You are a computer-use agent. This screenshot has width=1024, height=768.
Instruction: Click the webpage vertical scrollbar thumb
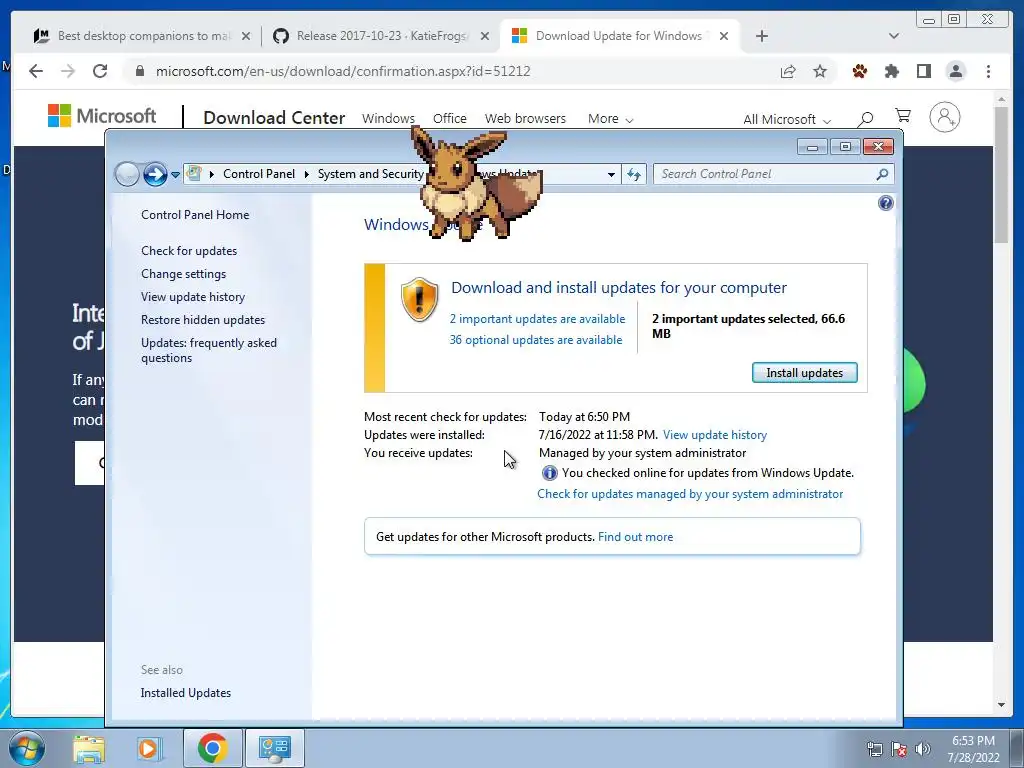tap(1001, 174)
